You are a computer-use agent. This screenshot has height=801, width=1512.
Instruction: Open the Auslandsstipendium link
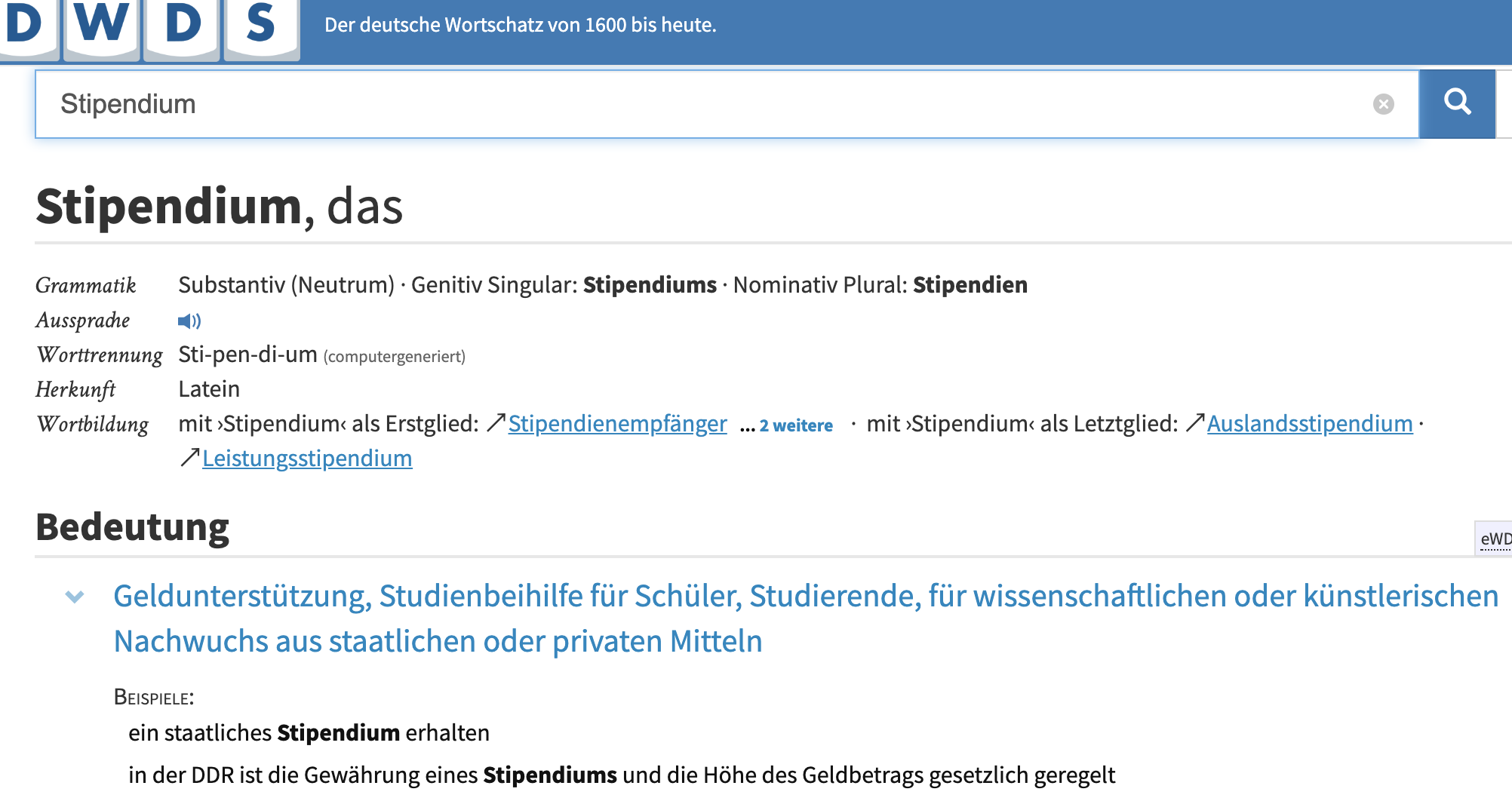(1309, 424)
